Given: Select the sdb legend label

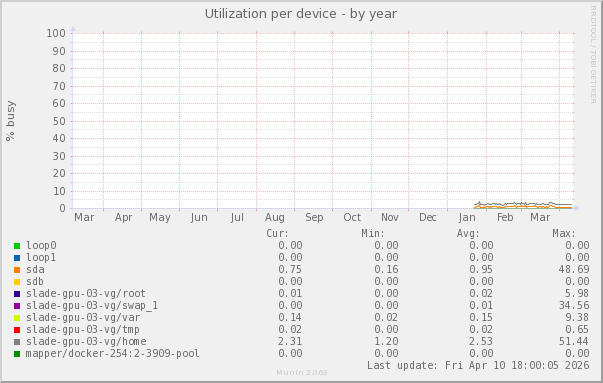Looking at the screenshot, I should (x=35, y=281).
